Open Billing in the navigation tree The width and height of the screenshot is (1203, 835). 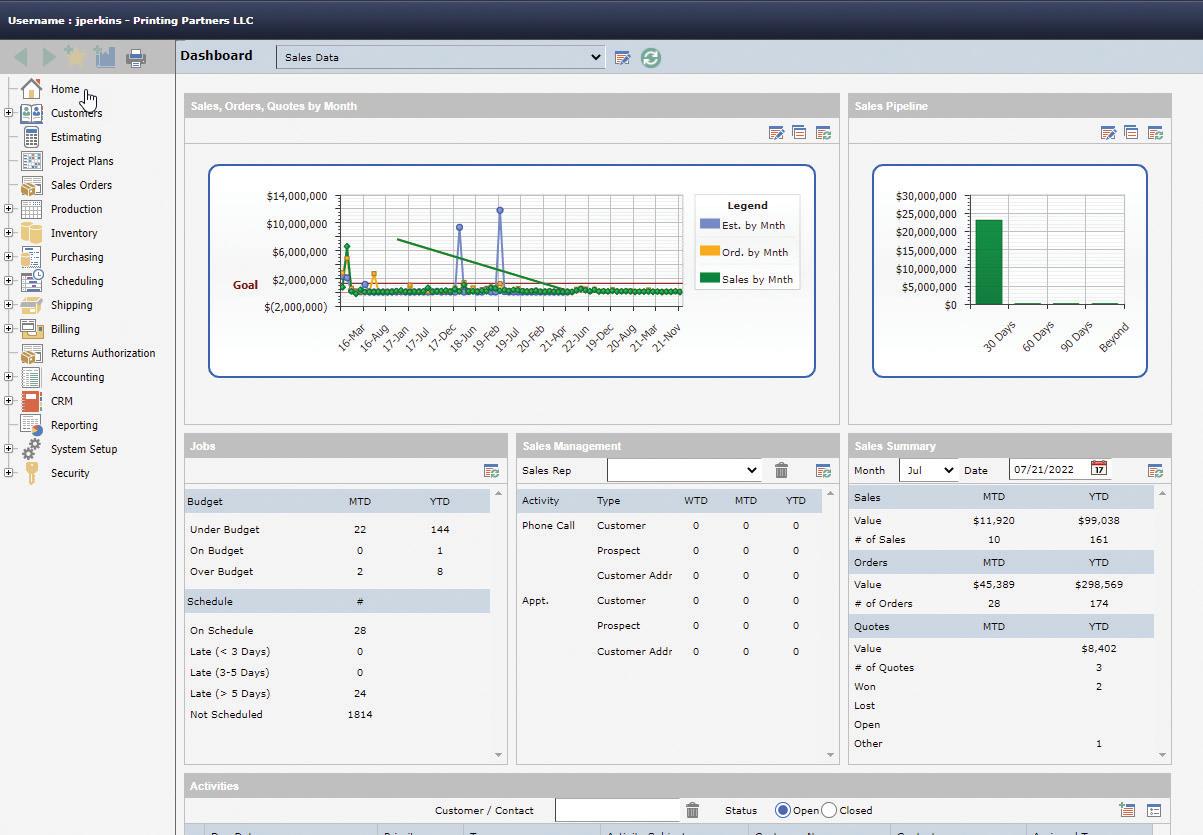65,329
